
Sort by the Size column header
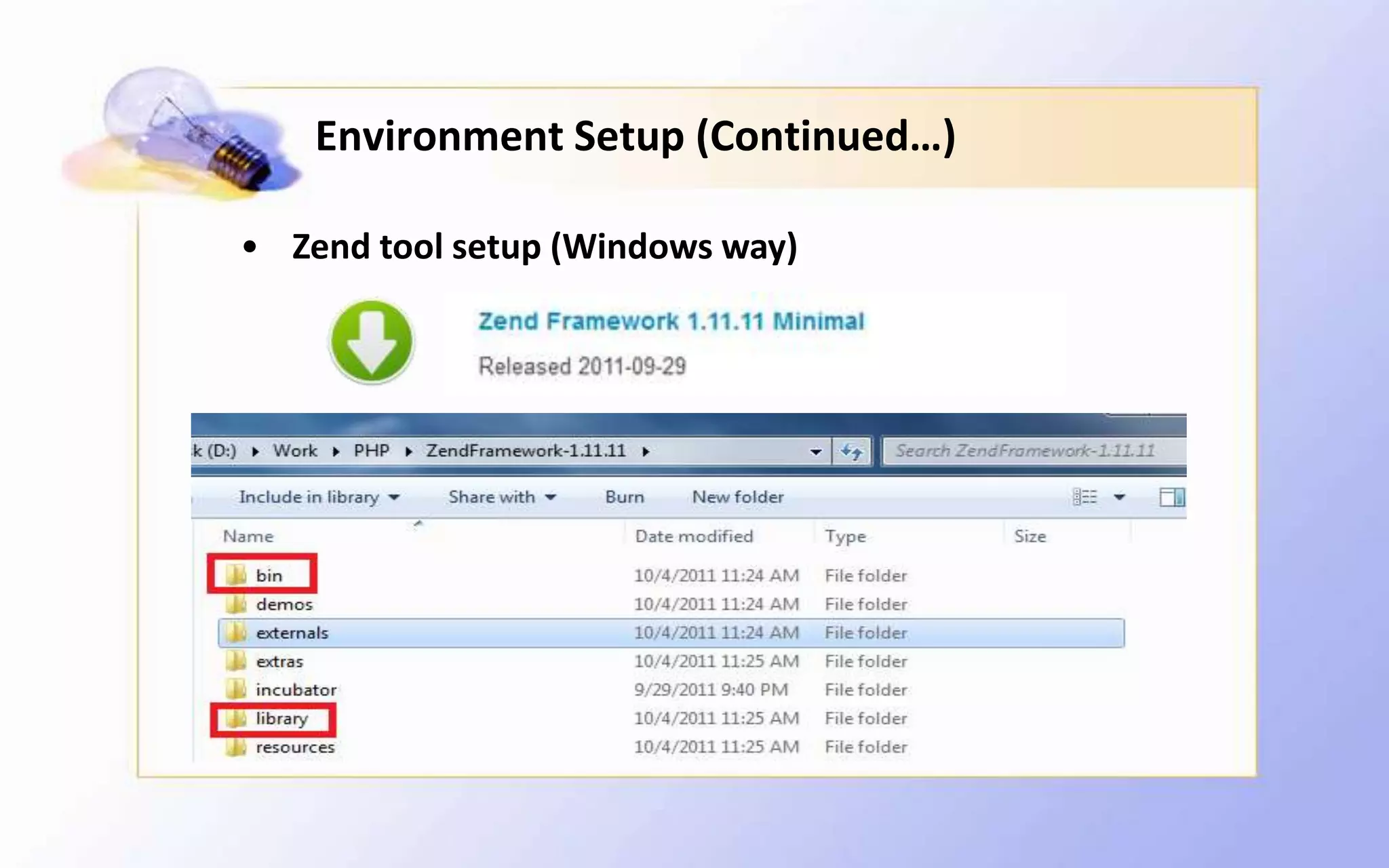point(1030,536)
